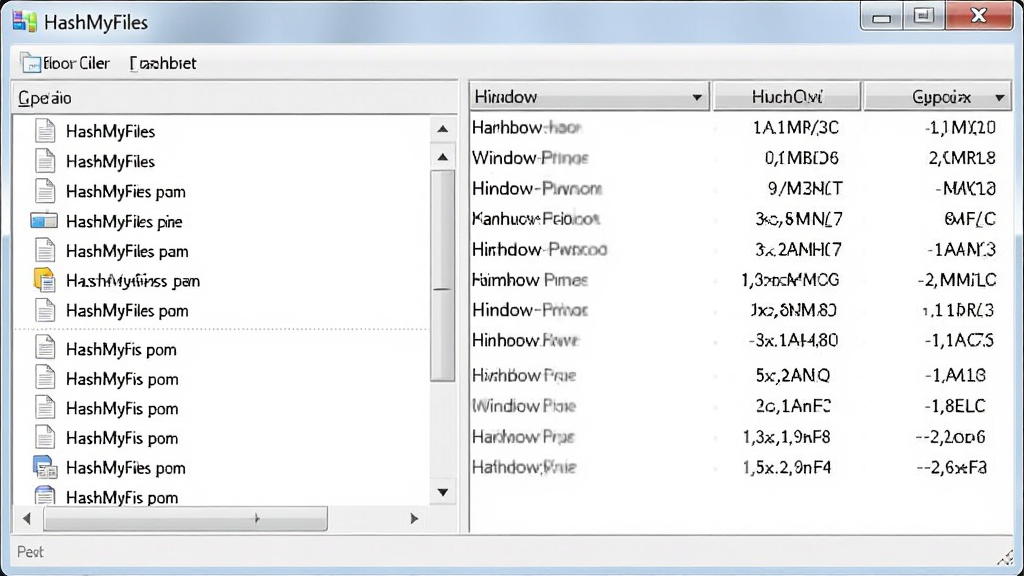This screenshot has width=1024, height=576.
Task: Select the 'Hirhdow-Pwrood' table row
Action: [x=741, y=249]
